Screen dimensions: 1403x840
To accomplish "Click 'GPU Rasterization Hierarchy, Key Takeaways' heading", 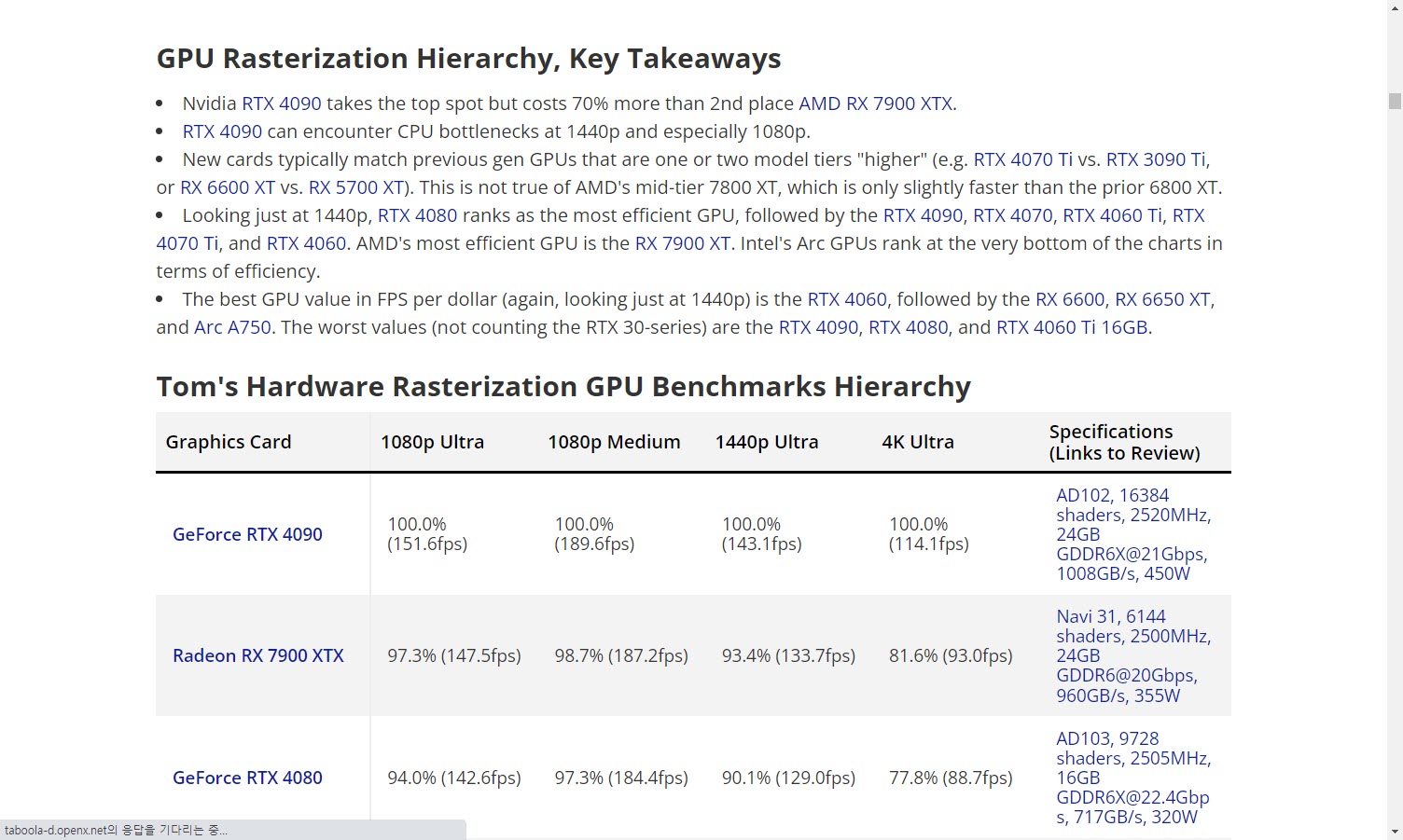I will click(468, 59).
